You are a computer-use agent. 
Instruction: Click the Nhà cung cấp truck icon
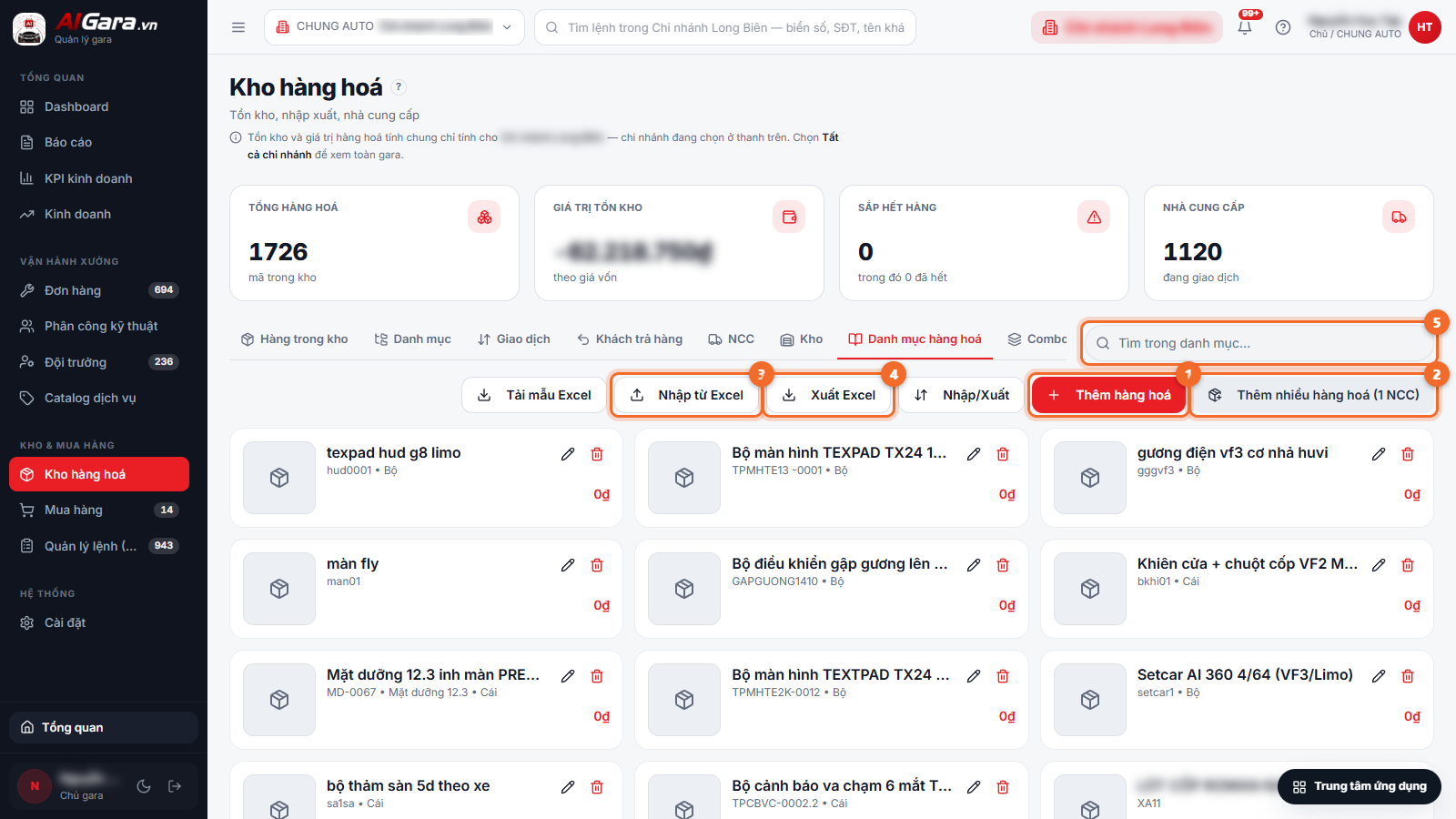click(1399, 217)
